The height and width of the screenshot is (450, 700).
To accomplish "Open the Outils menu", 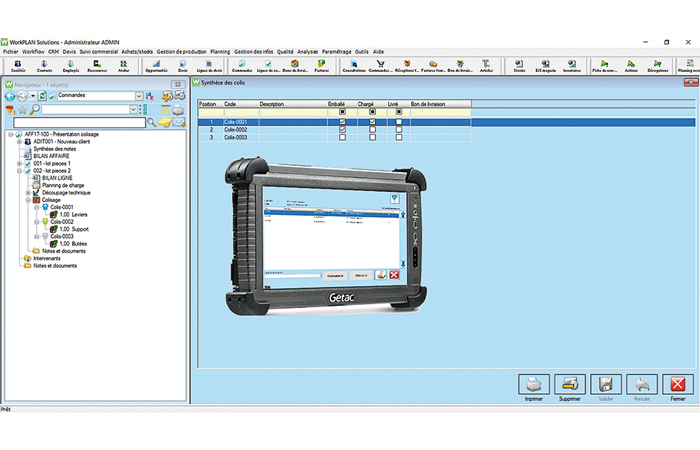I will point(362,52).
